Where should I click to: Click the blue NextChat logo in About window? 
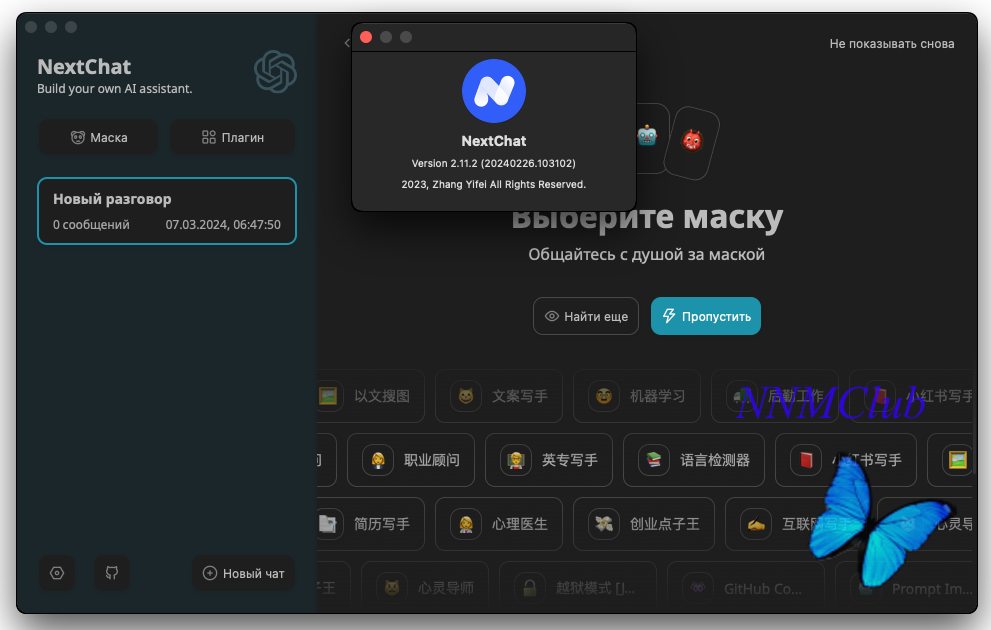[494, 91]
